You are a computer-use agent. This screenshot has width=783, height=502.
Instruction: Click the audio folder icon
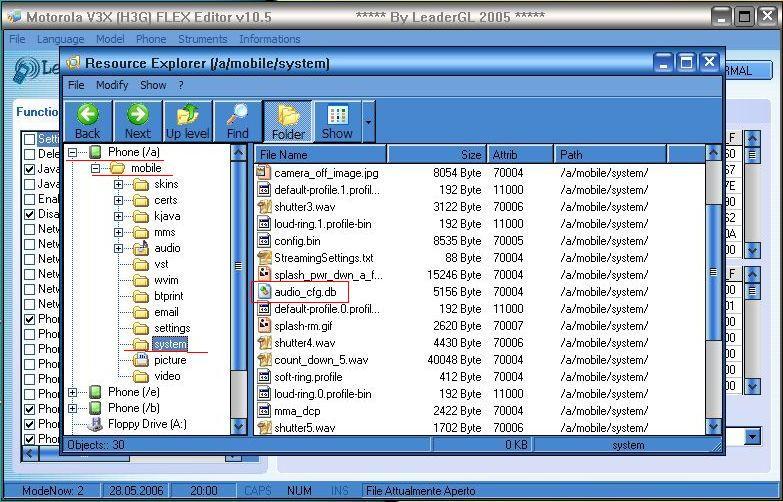tap(141, 248)
